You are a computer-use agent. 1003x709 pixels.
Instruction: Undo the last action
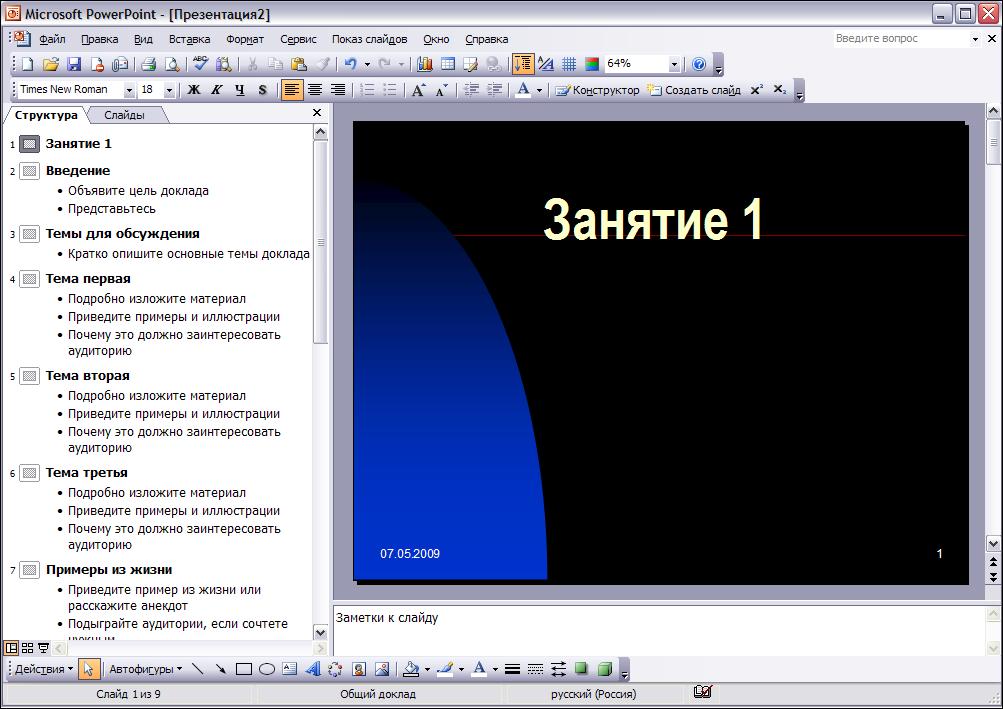click(351, 64)
